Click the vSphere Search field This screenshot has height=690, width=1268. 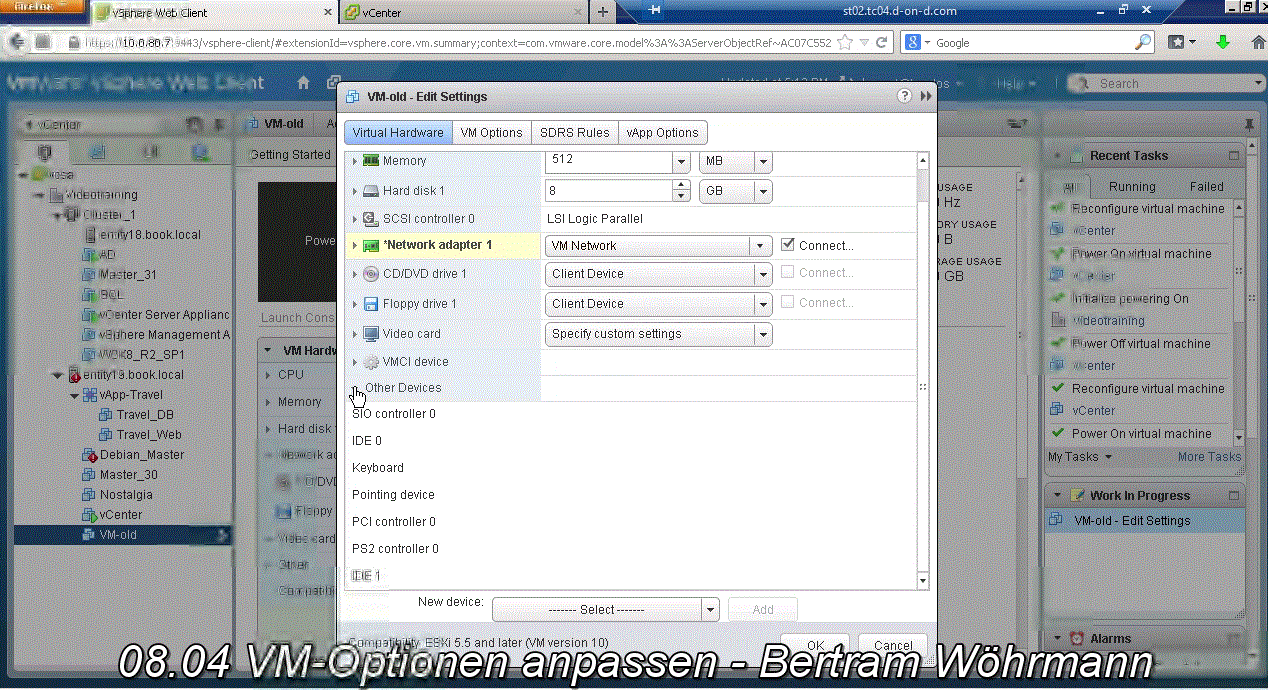(x=1166, y=84)
